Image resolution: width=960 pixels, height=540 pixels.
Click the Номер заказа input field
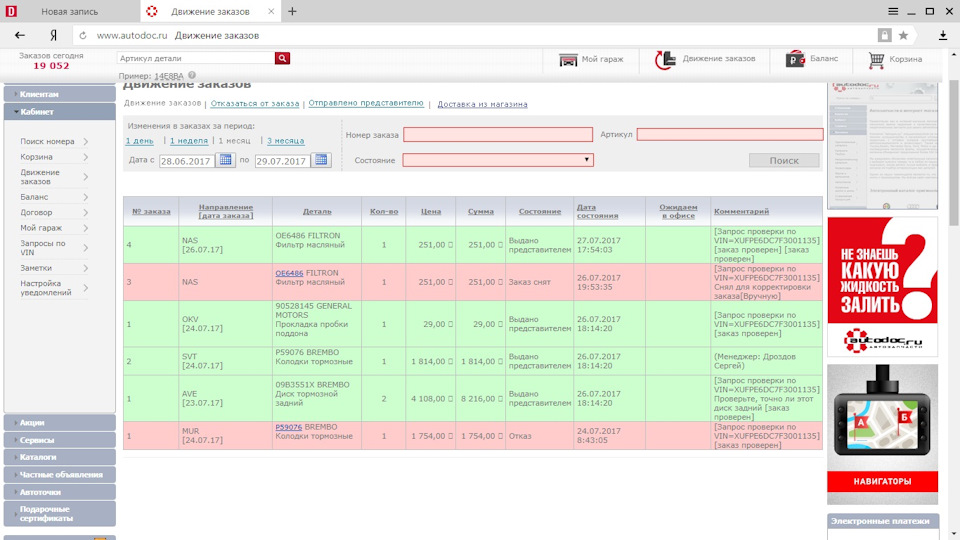pos(498,134)
